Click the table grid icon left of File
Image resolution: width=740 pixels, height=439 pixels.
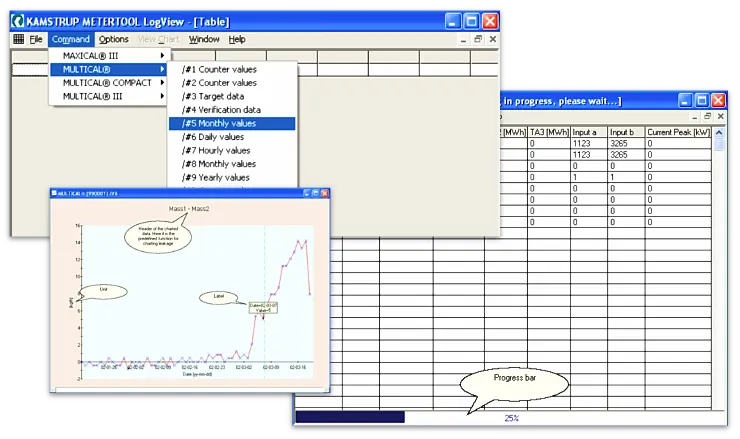[18, 39]
